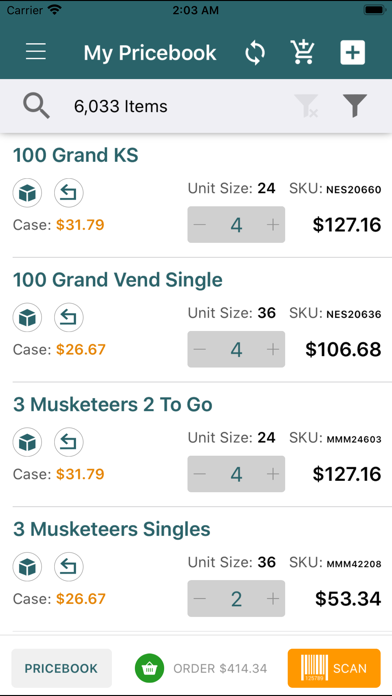Viewport: 392px width, 696px height.
Task: Increase quantity for 100 Grand KS
Action: tap(273, 225)
